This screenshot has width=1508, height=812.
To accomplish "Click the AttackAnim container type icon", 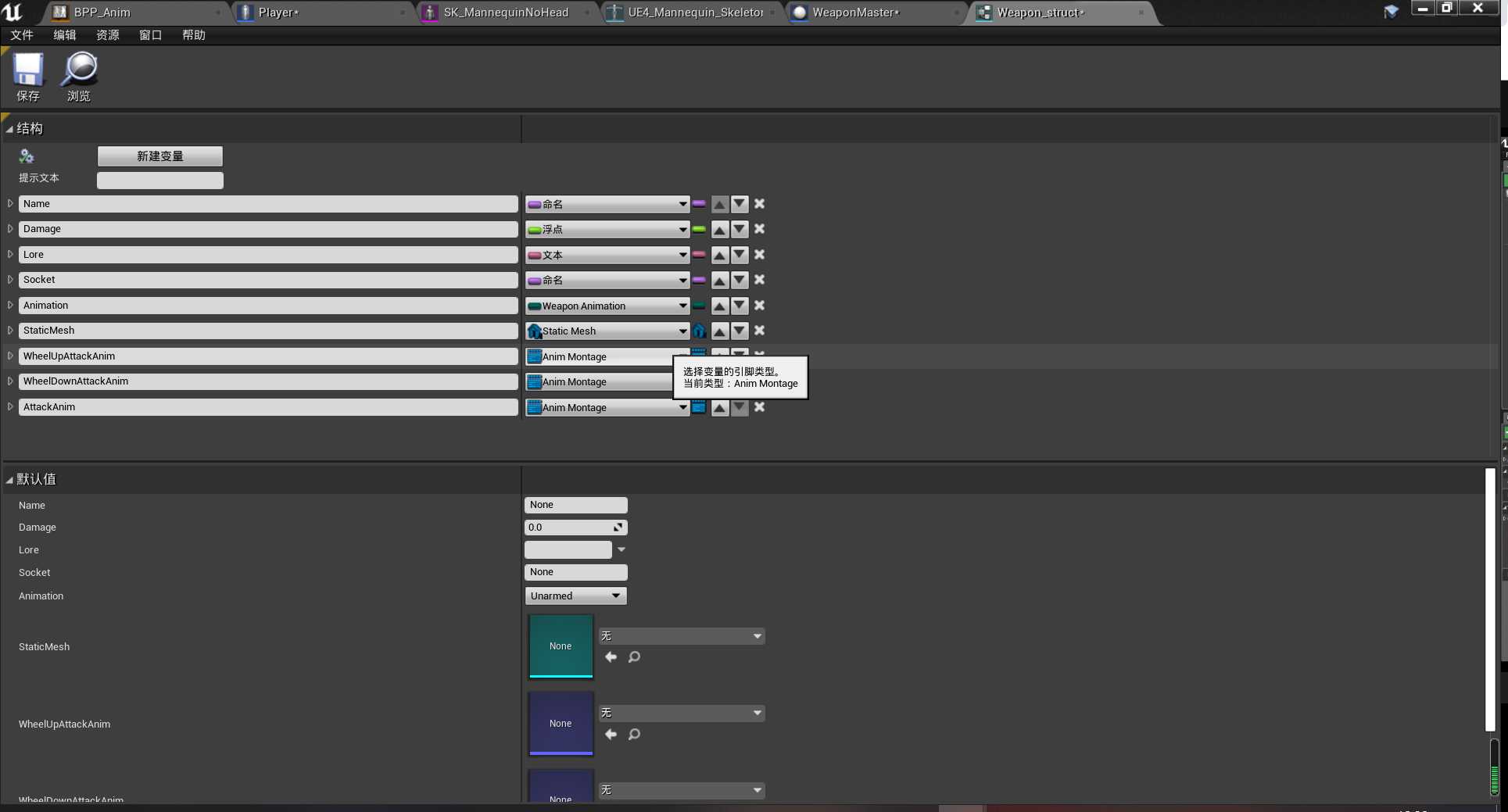I will pyautogui.click(x=699, y=407).
